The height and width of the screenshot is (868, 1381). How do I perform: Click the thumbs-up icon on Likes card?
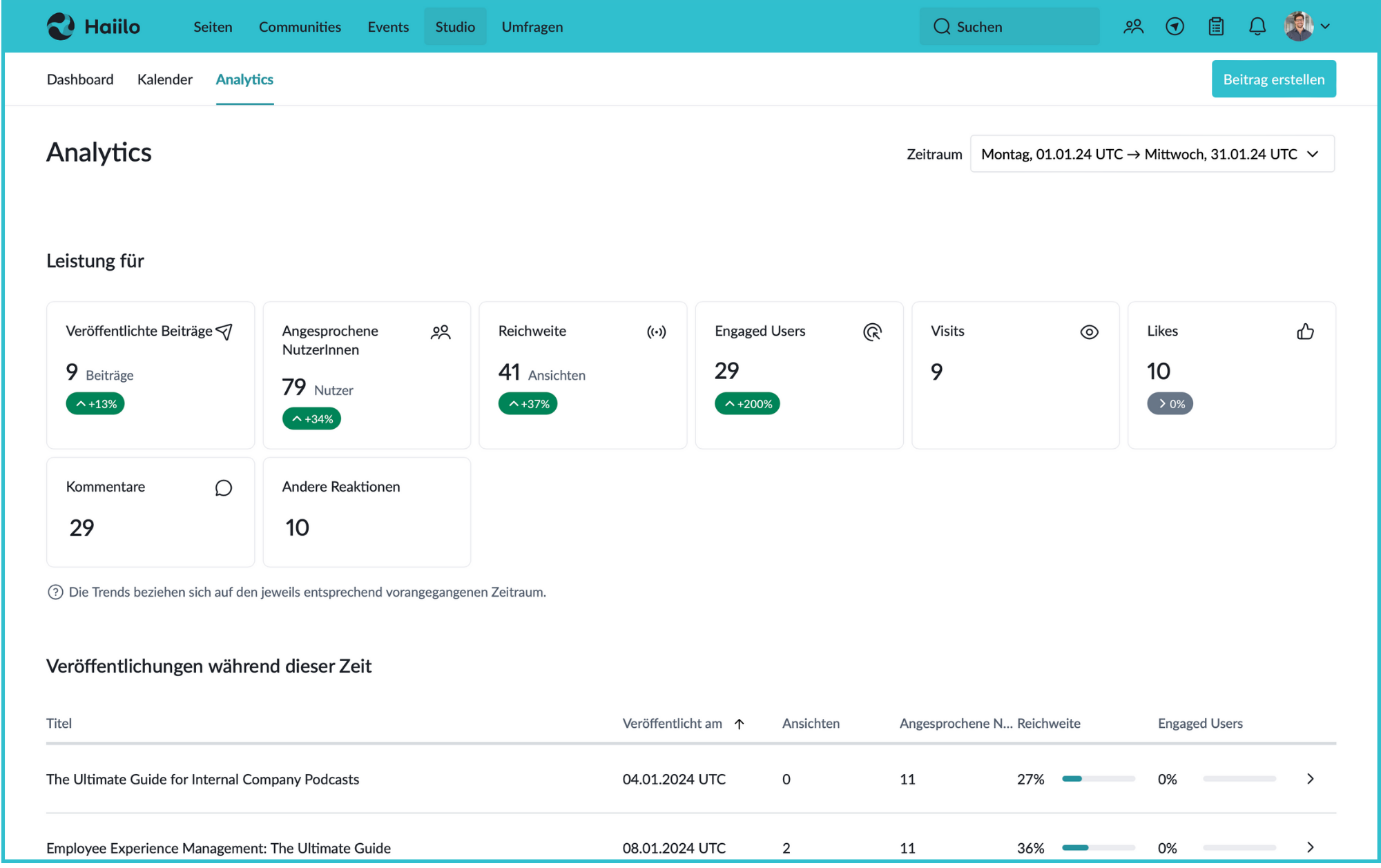tap(1305, 331)
